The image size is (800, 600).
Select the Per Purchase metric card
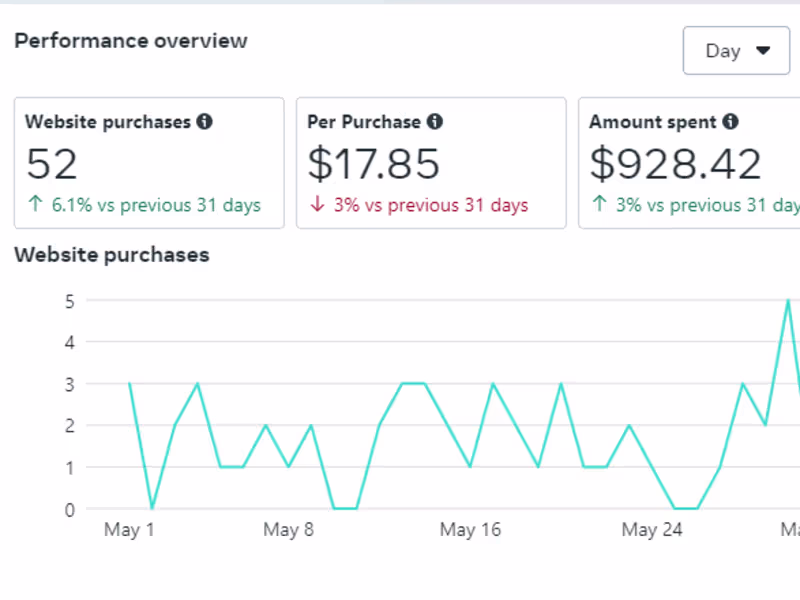430,162
